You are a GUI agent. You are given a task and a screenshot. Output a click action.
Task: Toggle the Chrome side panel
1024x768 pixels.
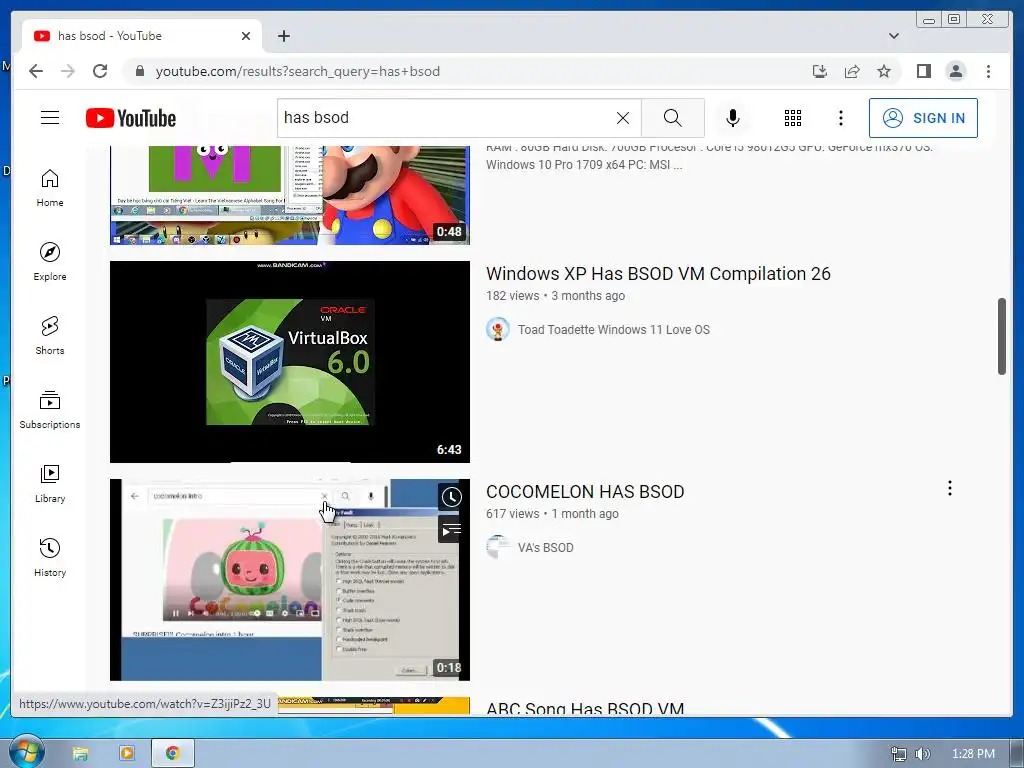(923, 71)
